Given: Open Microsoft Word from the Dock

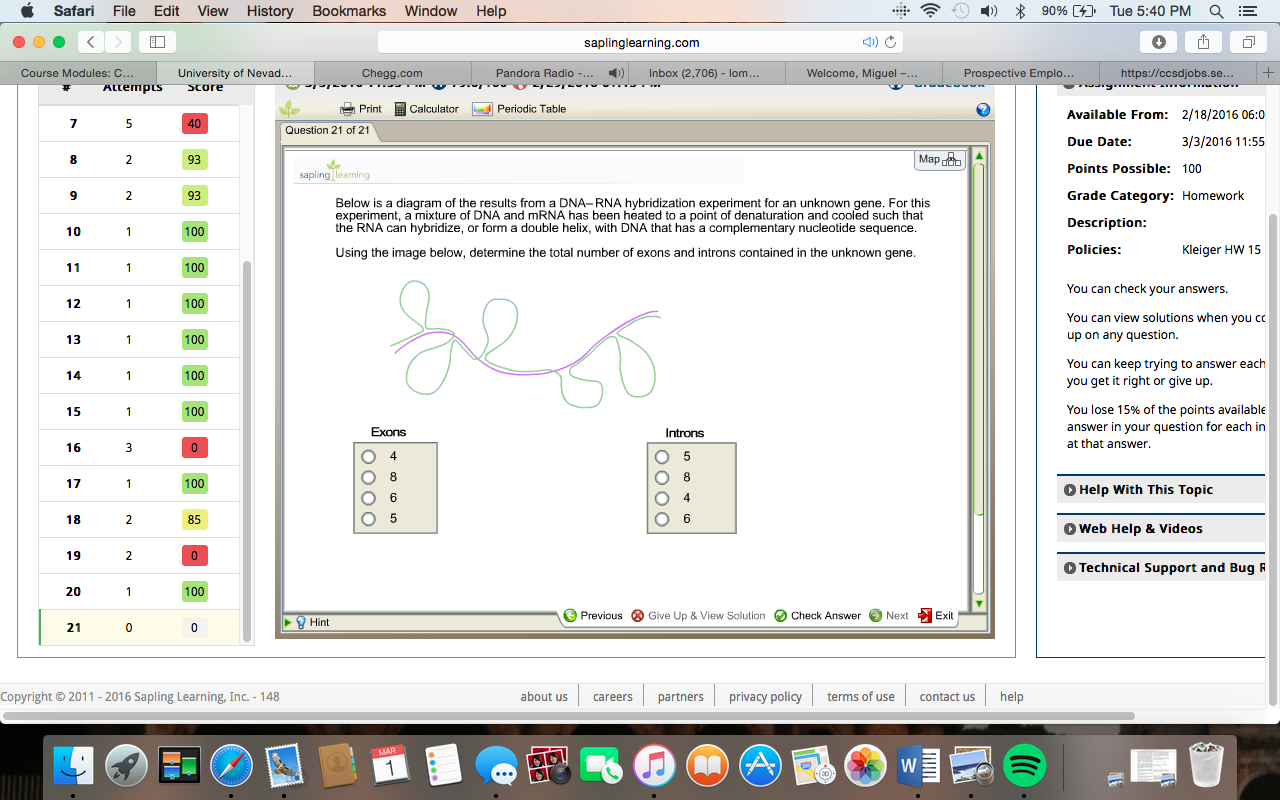Looking at the screenshot, I should (918, 766).
